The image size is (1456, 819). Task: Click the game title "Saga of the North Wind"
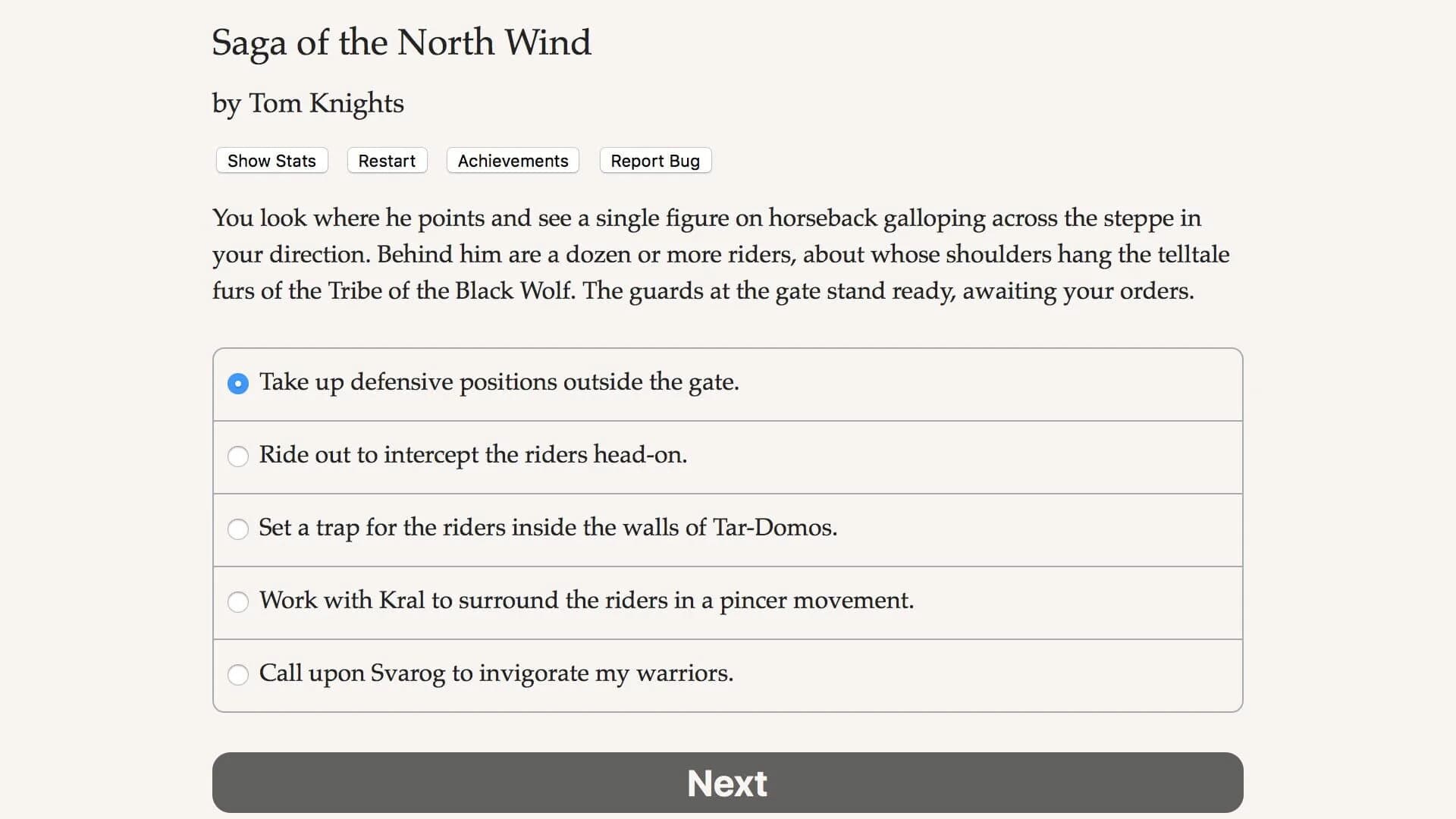400,43
